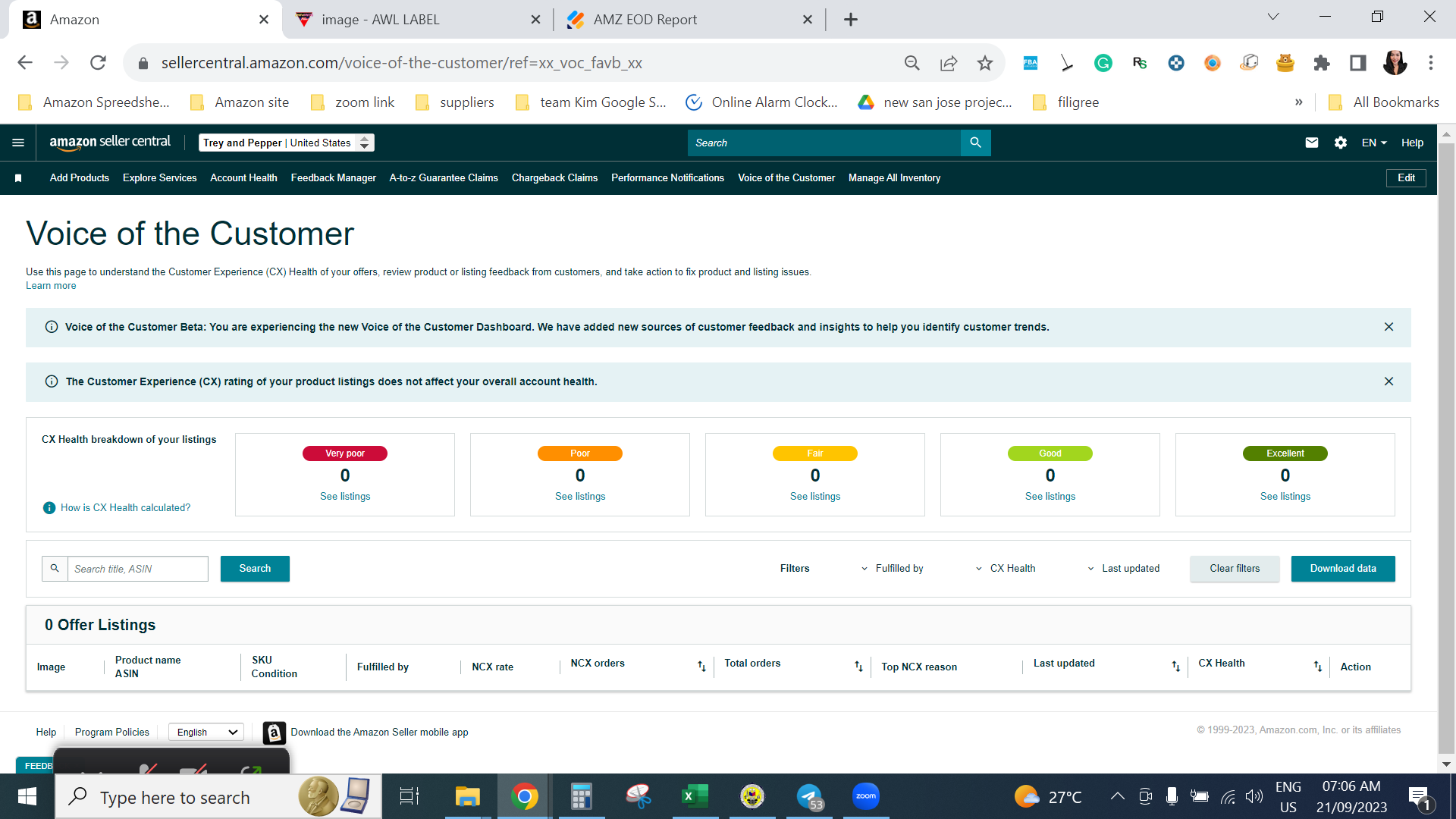The width and height of the screenshot is (1456, 819).
Task: Open new browser tab with plus icon
Action: click(x=851, y=20)
